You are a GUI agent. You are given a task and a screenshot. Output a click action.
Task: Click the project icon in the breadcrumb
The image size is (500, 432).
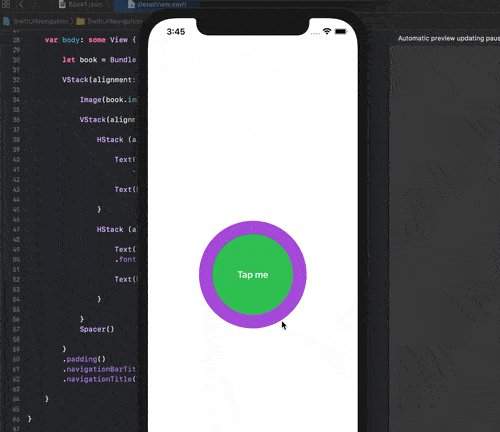click(x=6, y=22)
